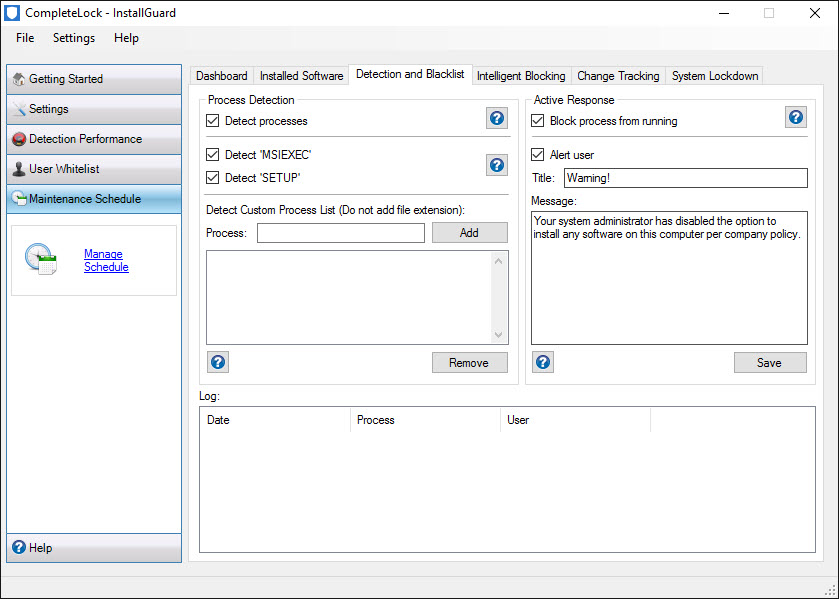Open the Manage Schedule link
This screenshot has width=839, height=599.
106,261
